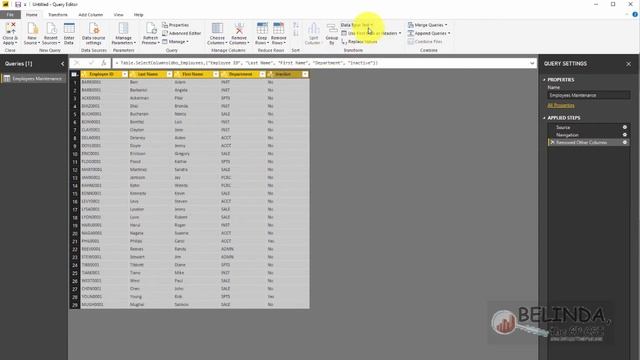Click the fx button in the formula bar
Screen dimensions: 640x360
click(104, 63)
